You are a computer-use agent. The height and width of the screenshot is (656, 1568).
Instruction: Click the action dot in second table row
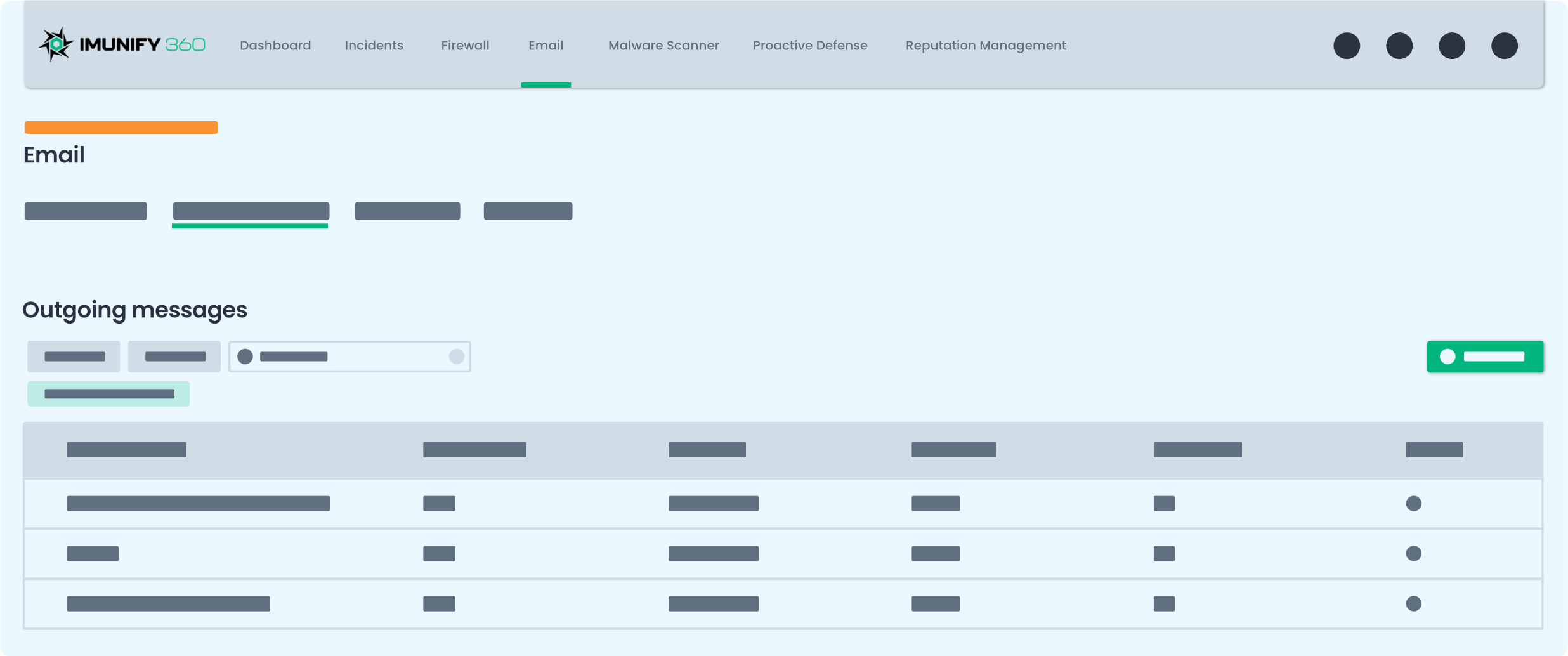(x=1413, y=554)
